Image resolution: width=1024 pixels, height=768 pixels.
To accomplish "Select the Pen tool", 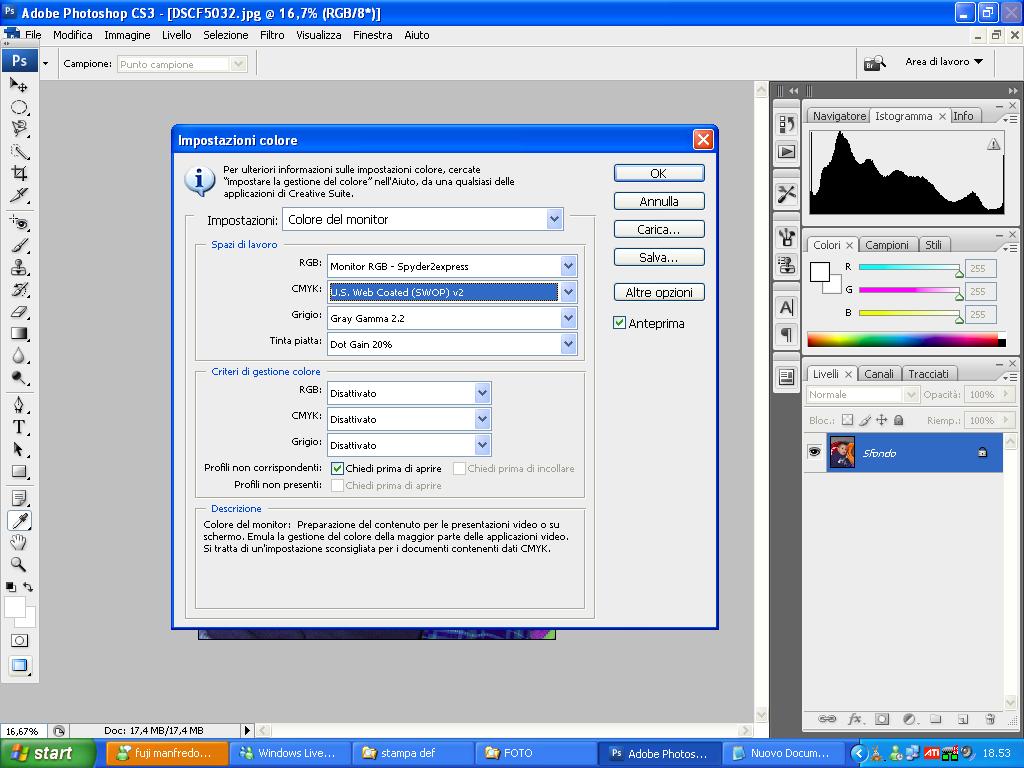I will (19, 405).
